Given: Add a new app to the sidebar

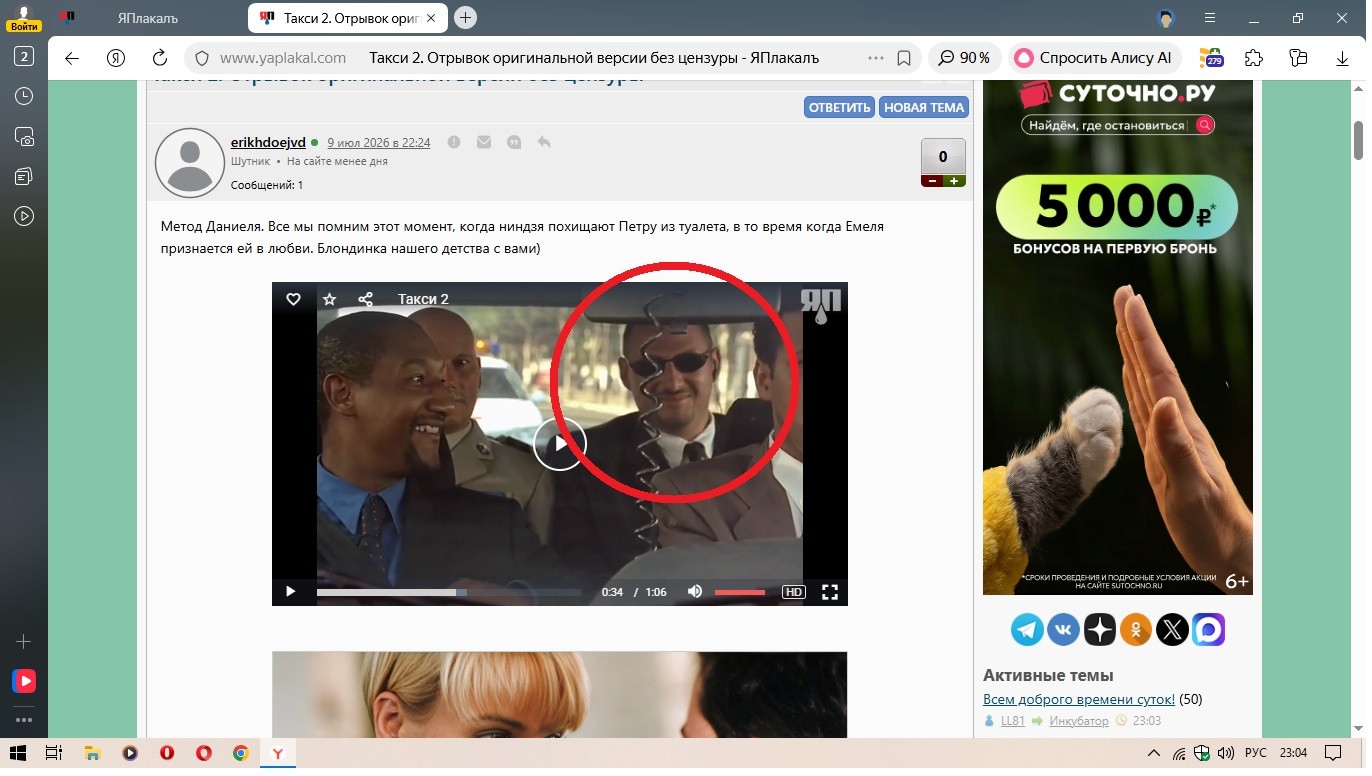Looking at the screenshot, I should pos(24,641).
